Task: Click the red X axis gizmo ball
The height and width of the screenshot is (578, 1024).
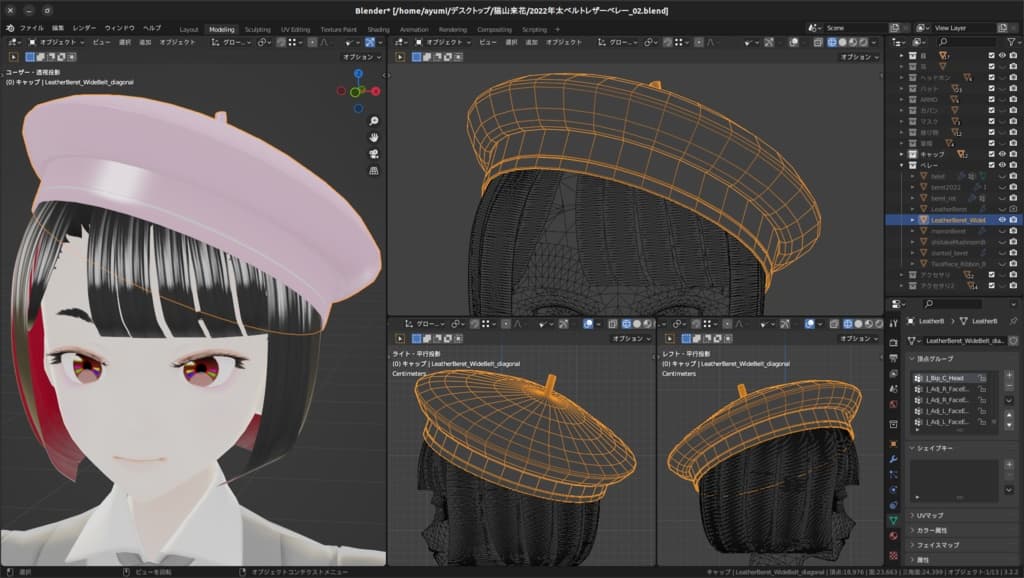Action: click(376, 91)
